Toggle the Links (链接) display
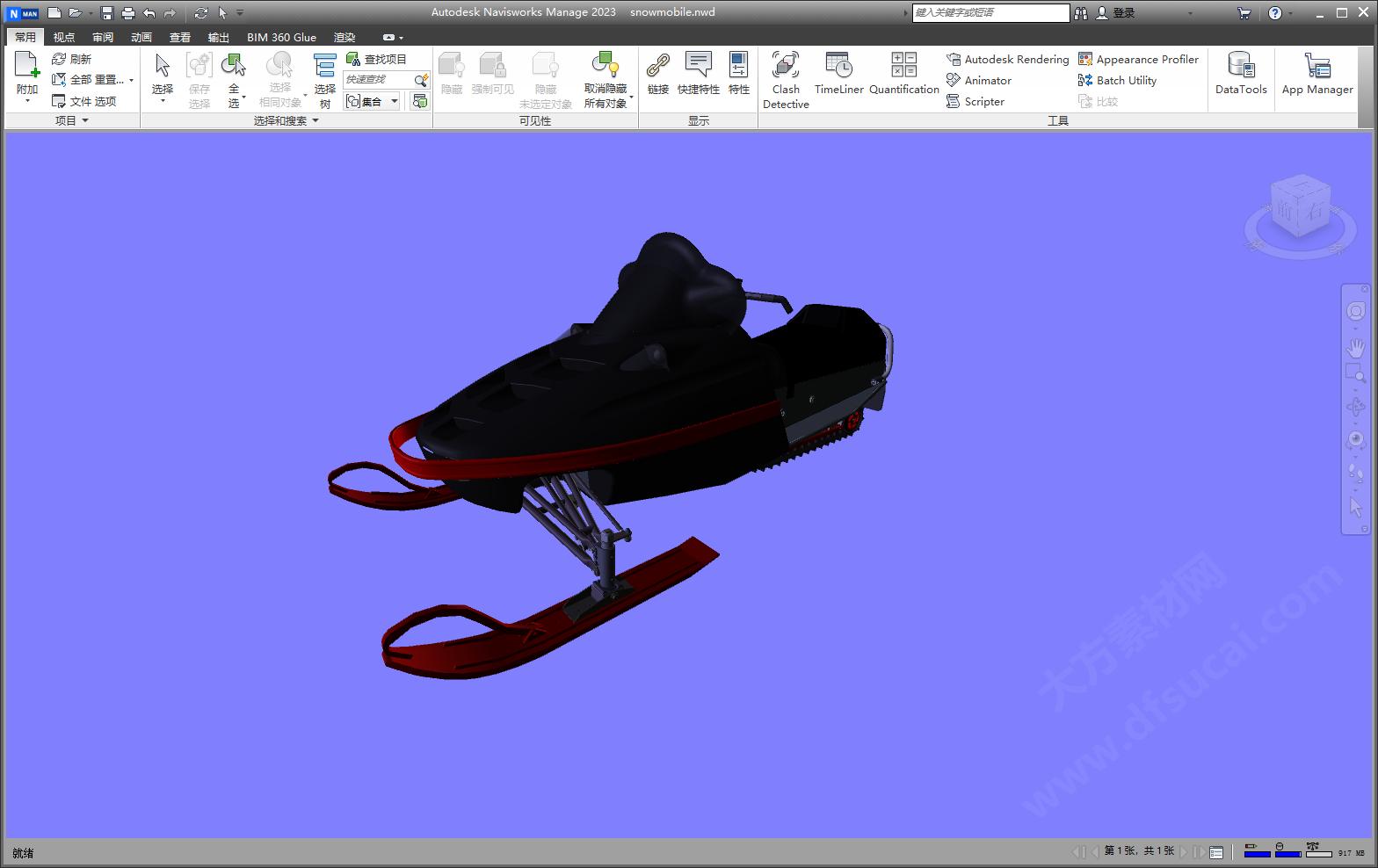This screenshot has height=868, width=1378. click(658, 73)
